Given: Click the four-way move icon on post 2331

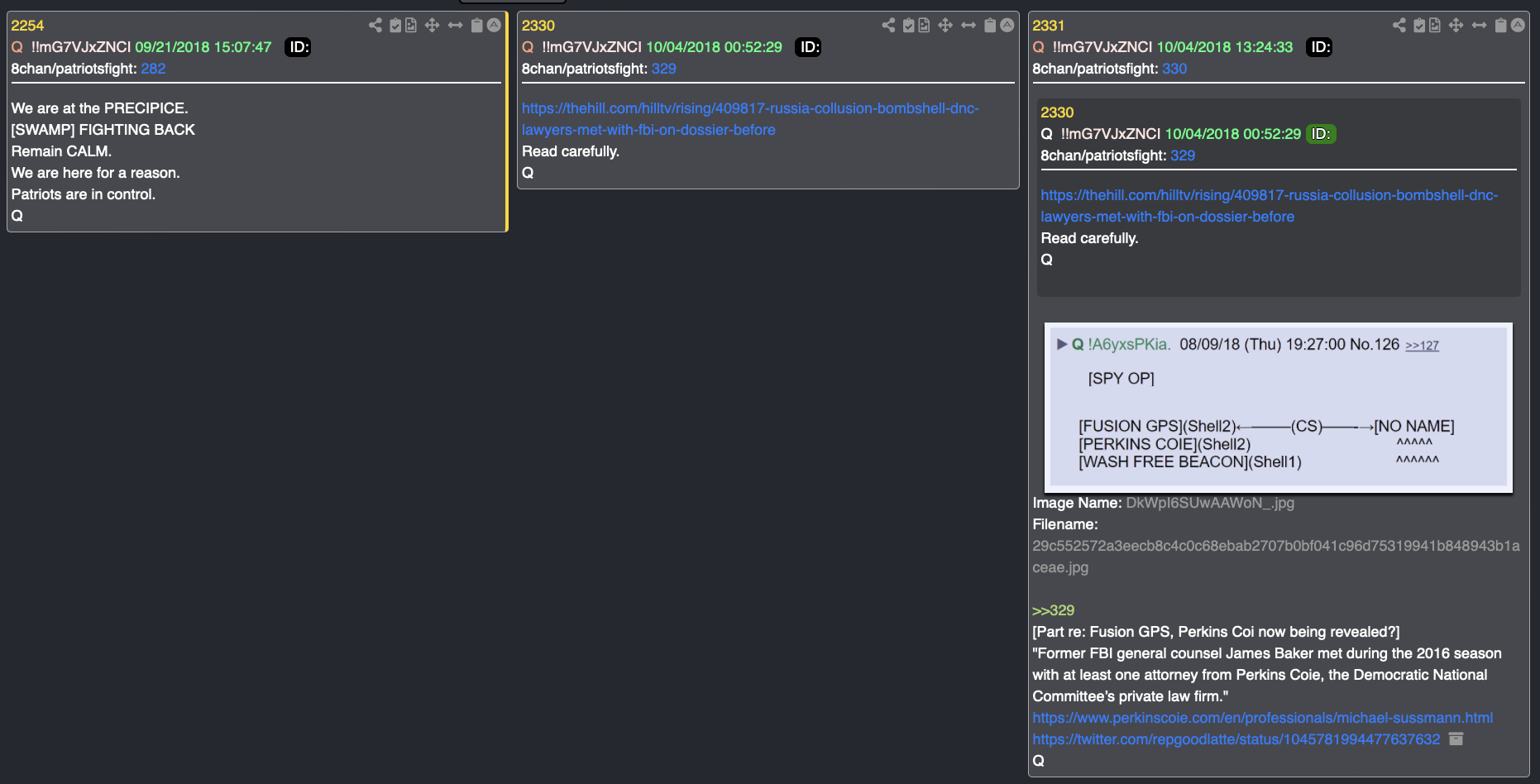Looking at the screenshot, I should (x=1456, y=25).
